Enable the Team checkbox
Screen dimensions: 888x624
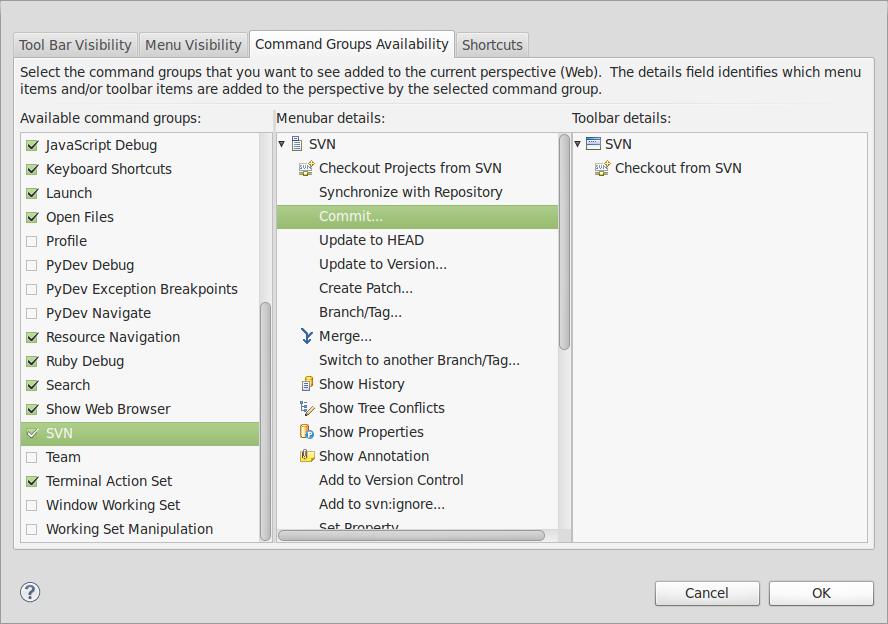(32, 458)
